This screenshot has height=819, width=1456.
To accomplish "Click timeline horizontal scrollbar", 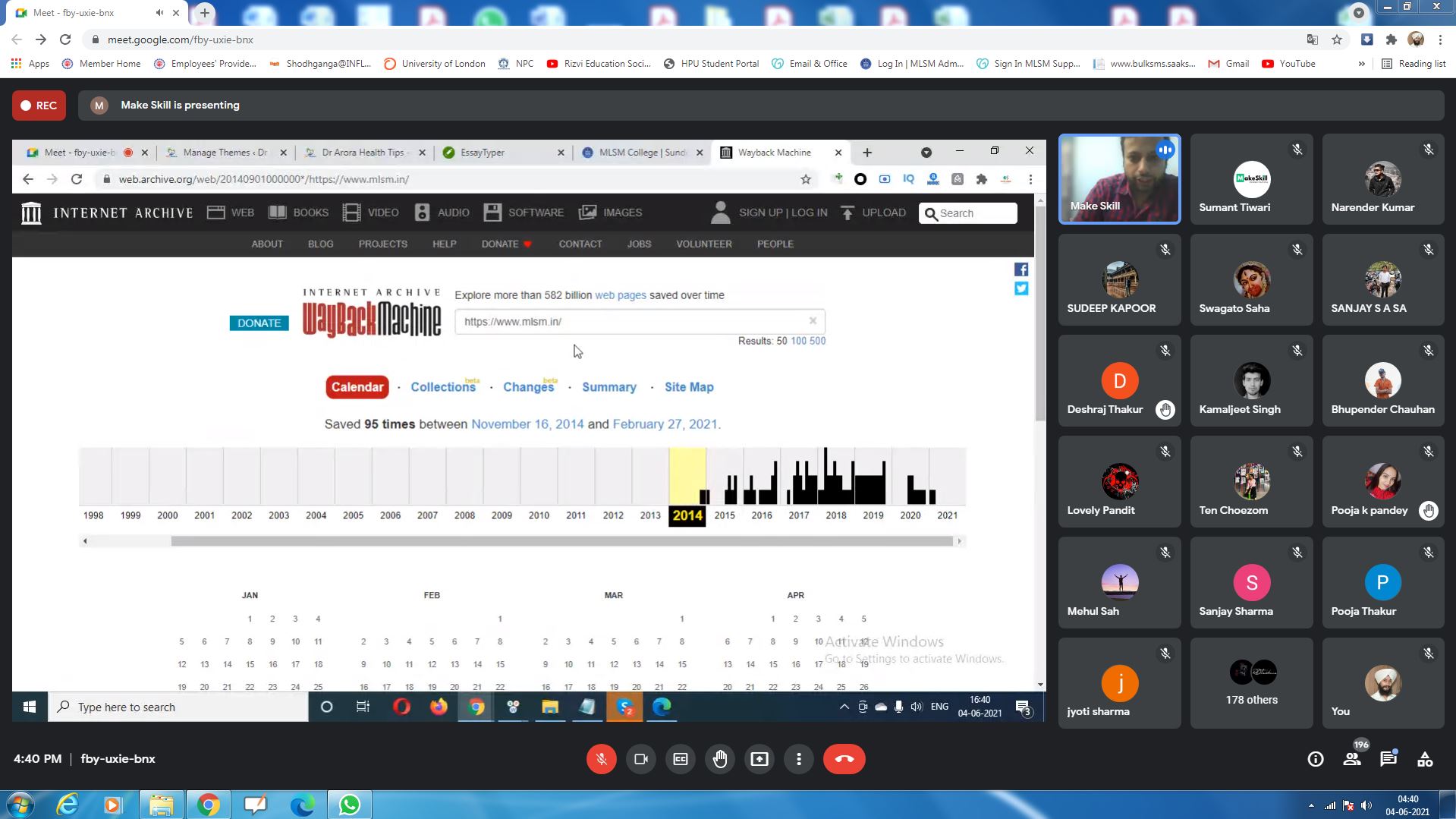I will pyautogui.click(x=561, y=541).
